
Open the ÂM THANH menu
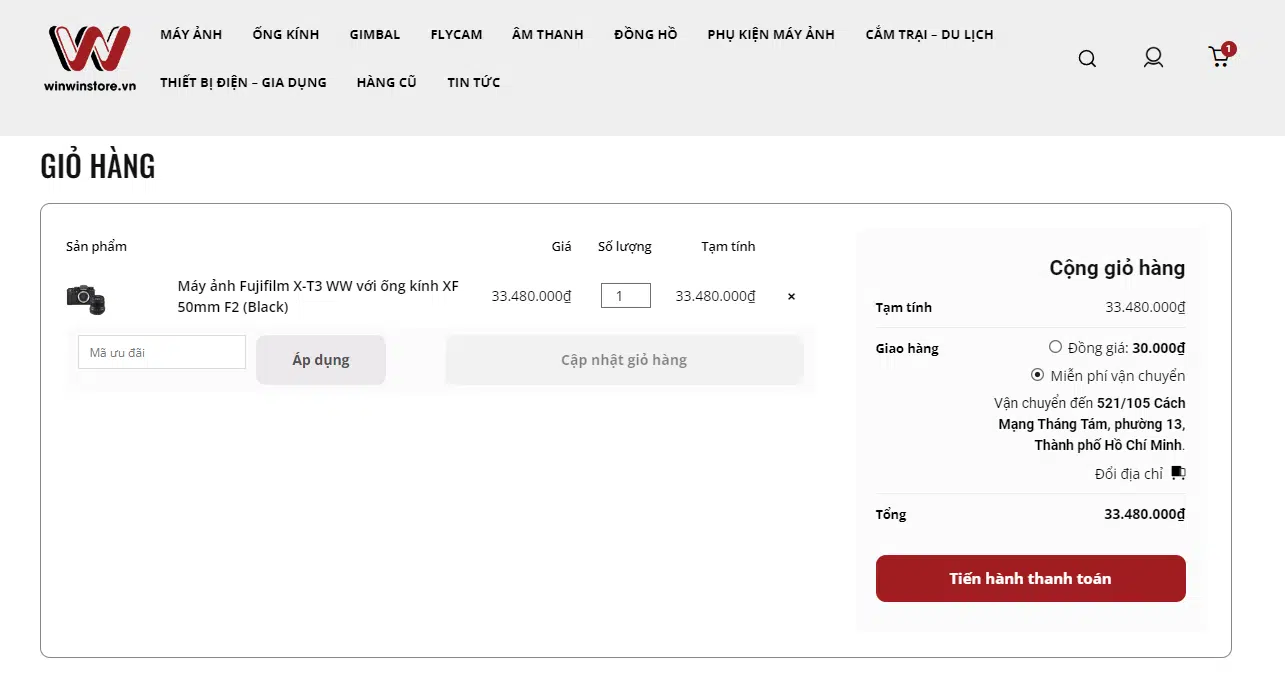pyautogui.click(x=548, y=34)
